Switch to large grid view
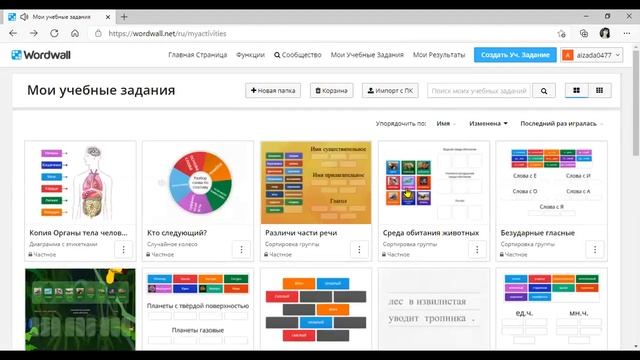The height and width of the screenshot is (360, 640). click(576, 90)
